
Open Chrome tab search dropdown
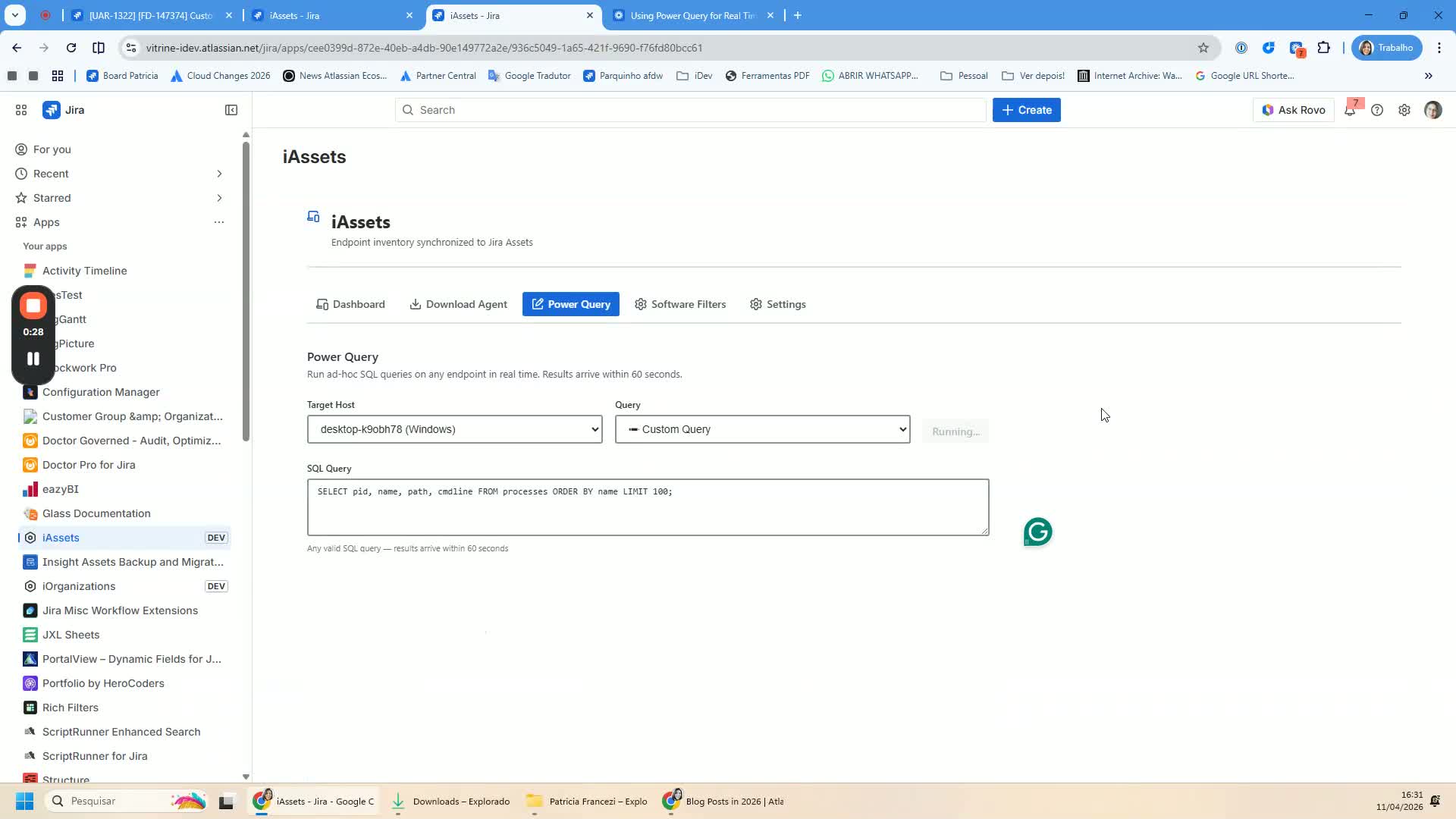click(x=14, y=15)
